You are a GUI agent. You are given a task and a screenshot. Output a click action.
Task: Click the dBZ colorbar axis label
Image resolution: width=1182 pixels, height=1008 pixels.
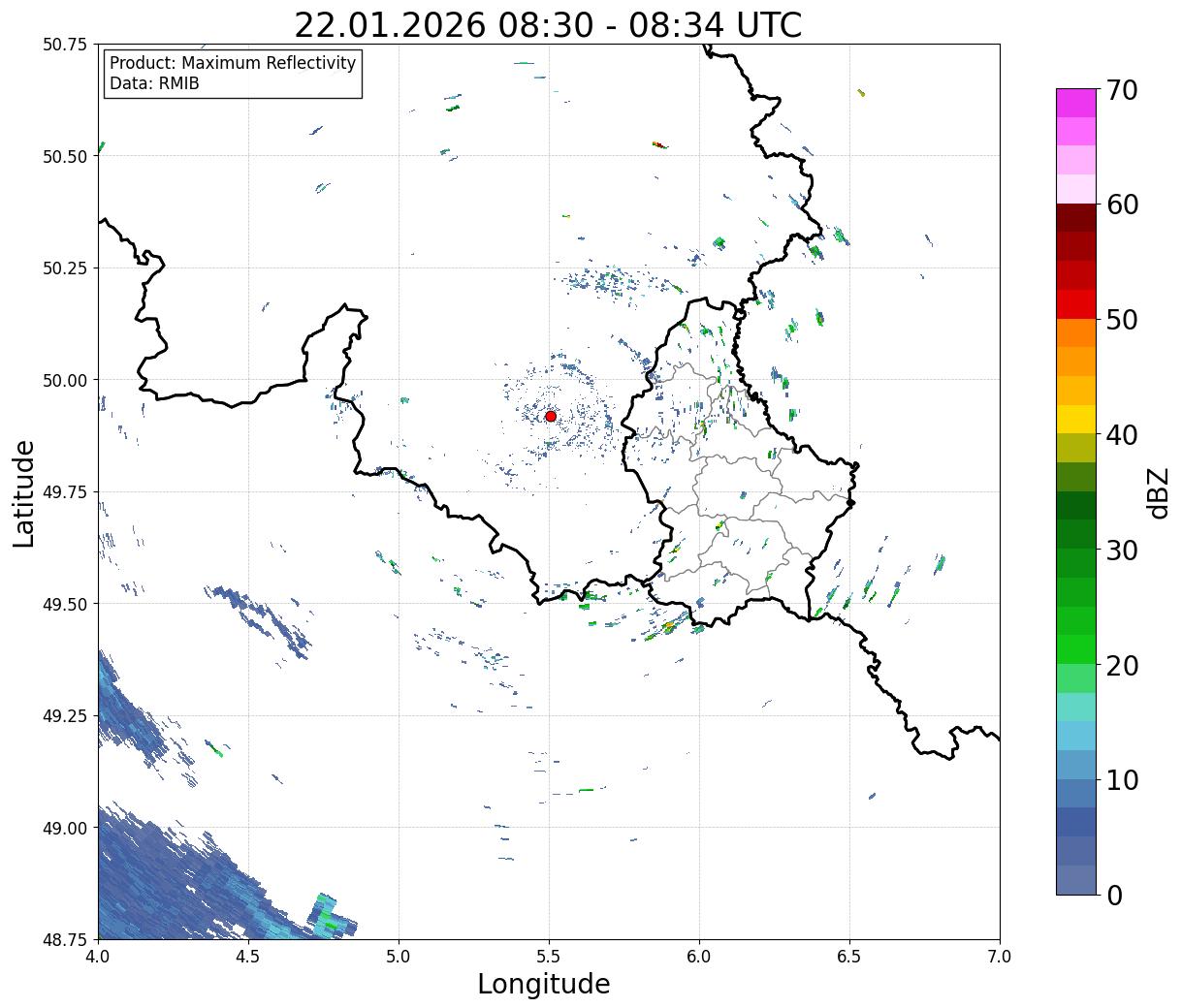(x=1158, y=491)
